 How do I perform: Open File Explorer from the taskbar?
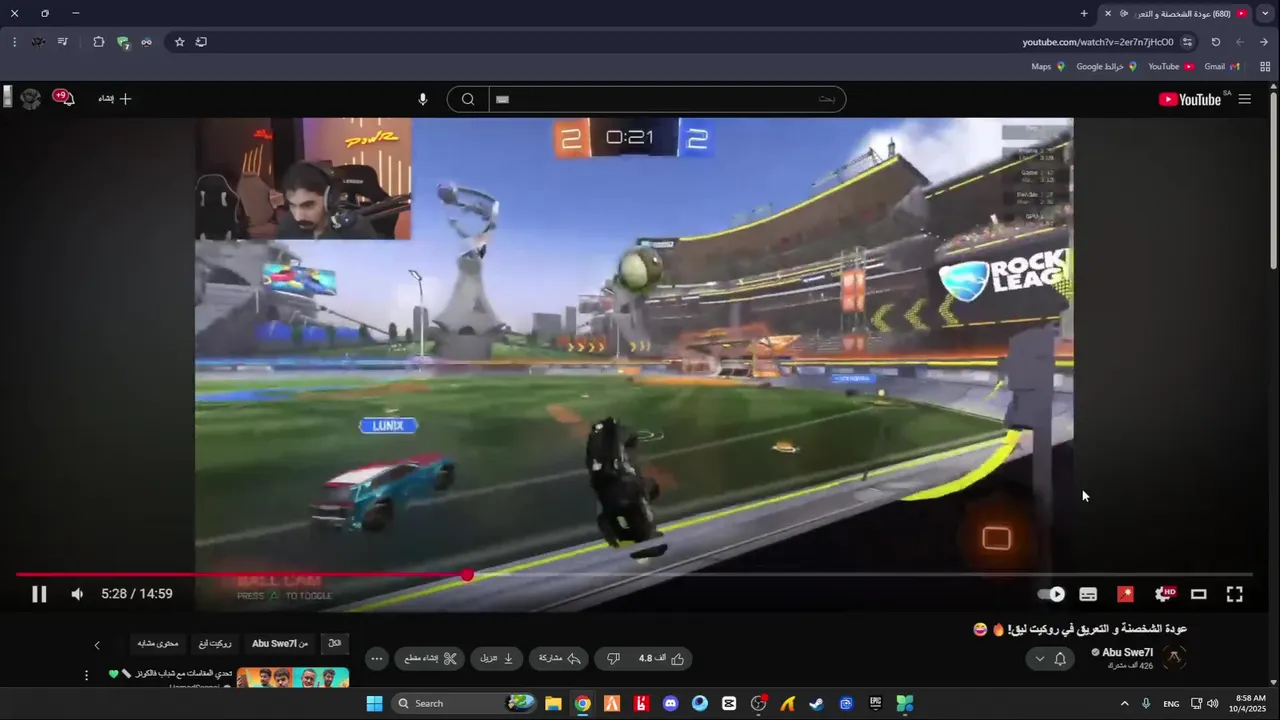[x=553, y=703]
